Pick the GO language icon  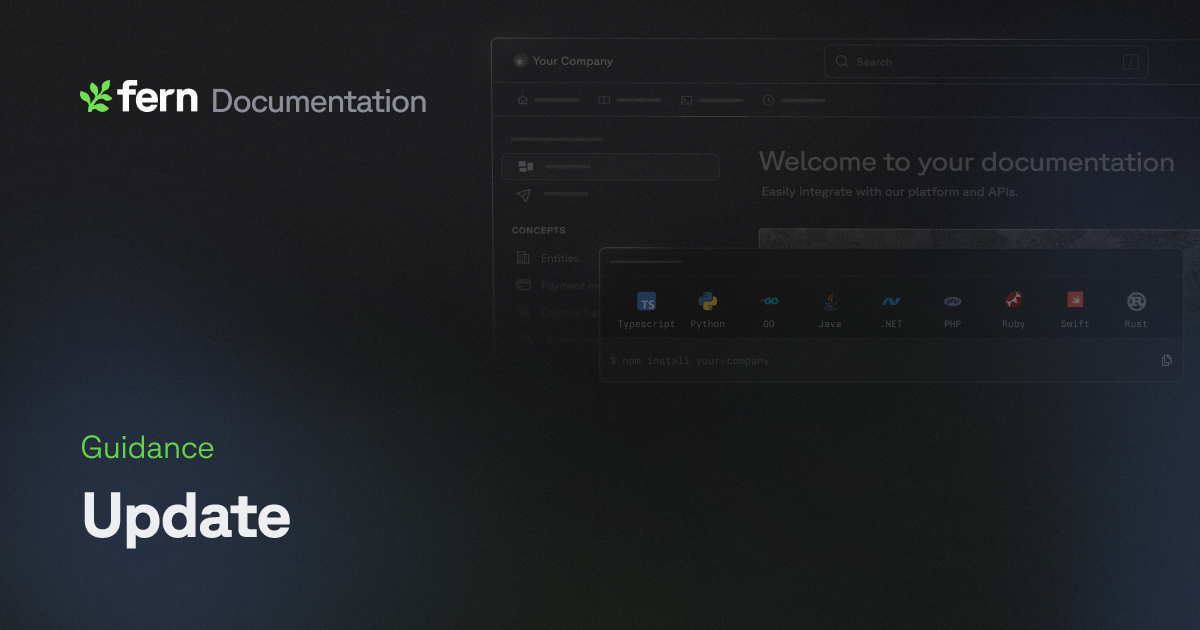[x=769, y=300]
